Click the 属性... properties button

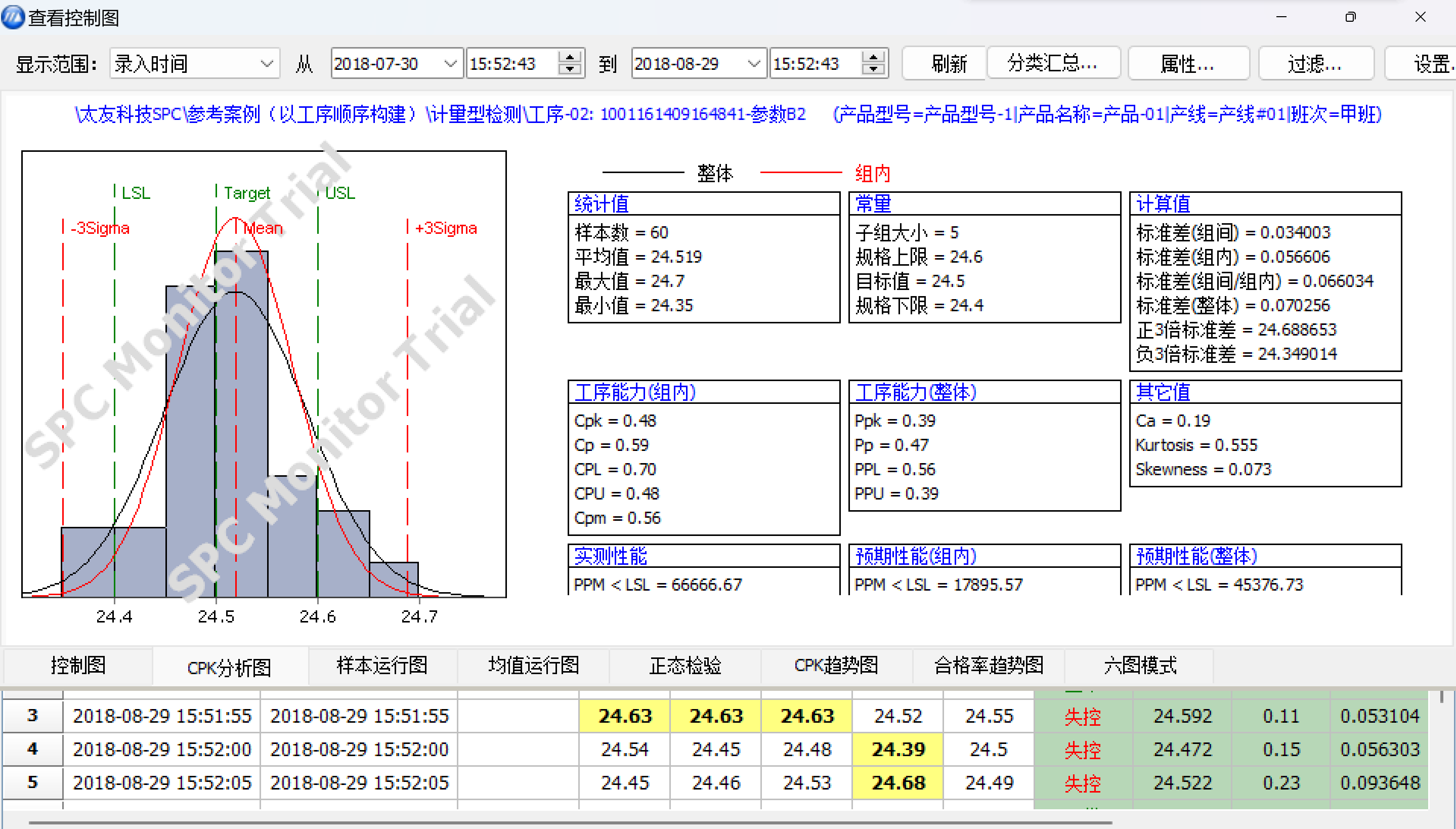[1187, 63]
